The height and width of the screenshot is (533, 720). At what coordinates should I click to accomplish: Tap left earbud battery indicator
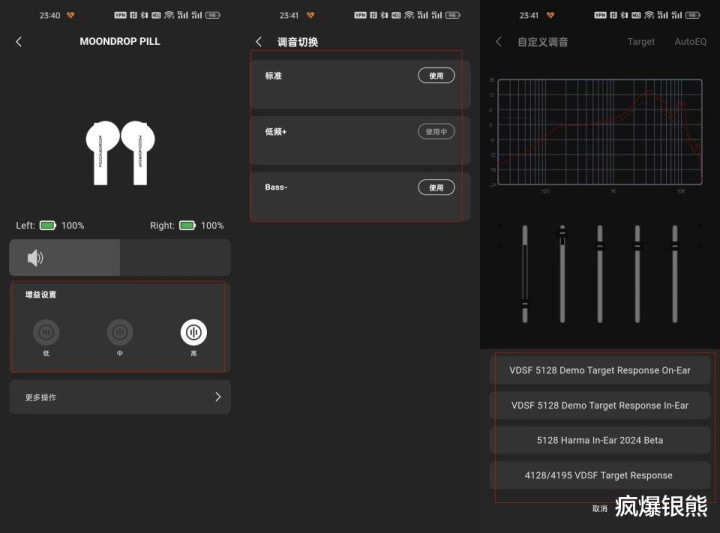48,225
